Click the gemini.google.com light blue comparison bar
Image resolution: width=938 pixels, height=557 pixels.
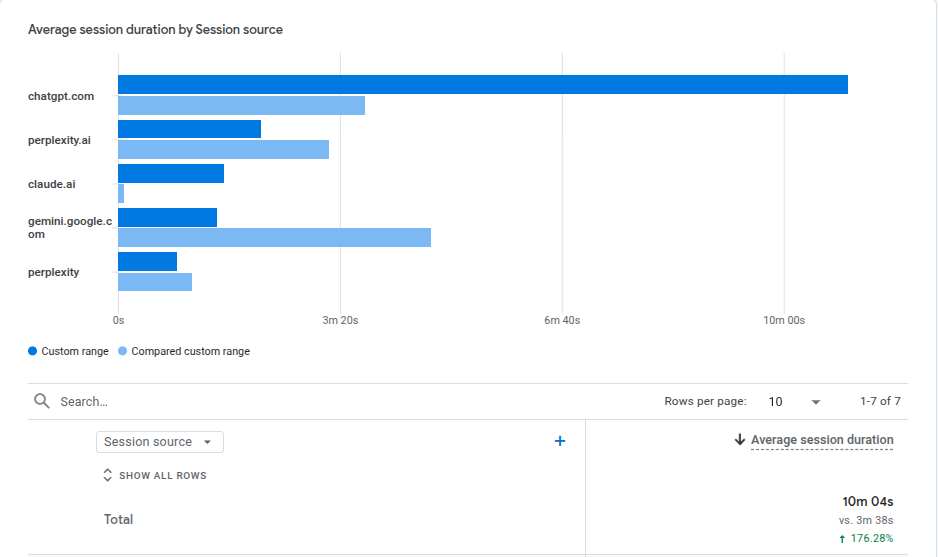click(x=274, y=237)
